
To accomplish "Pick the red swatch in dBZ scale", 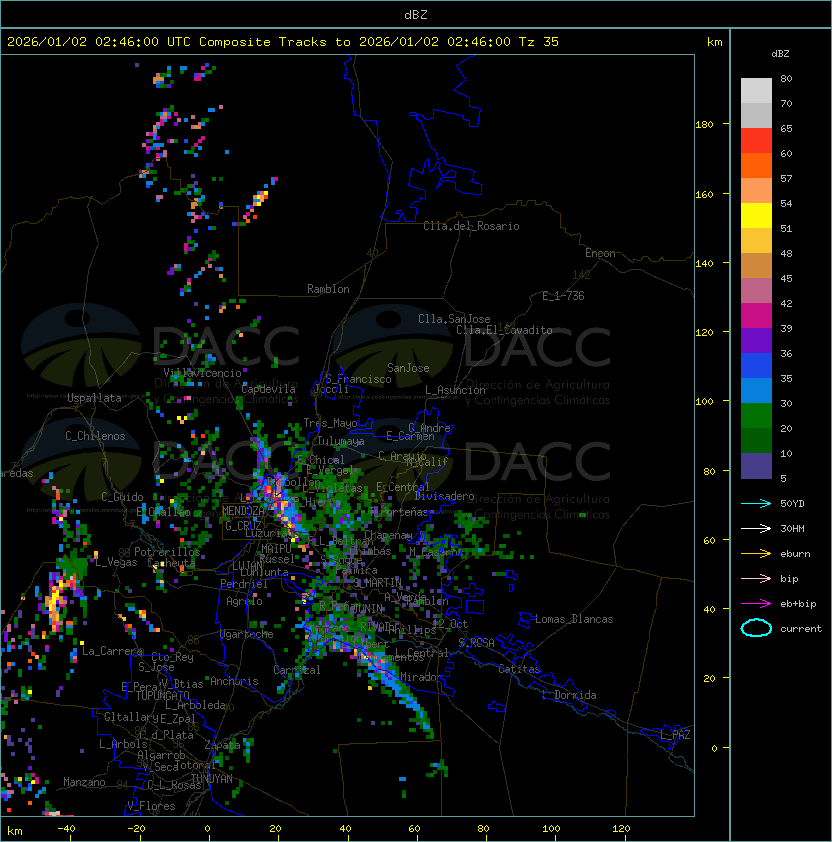I will pyautogui.click(x=756, y=141).
